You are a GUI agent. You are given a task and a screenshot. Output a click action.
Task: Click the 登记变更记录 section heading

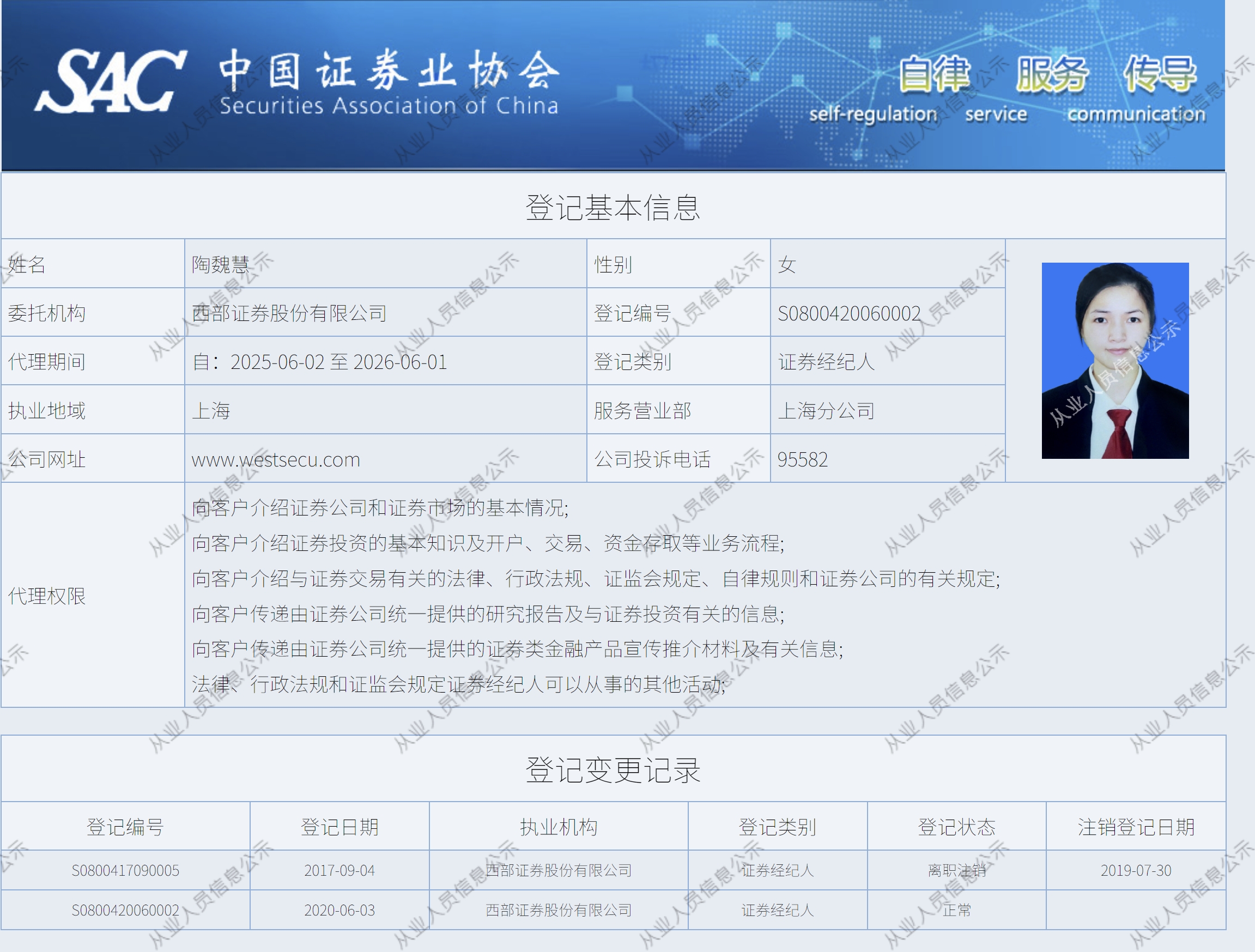coord(613,770)
